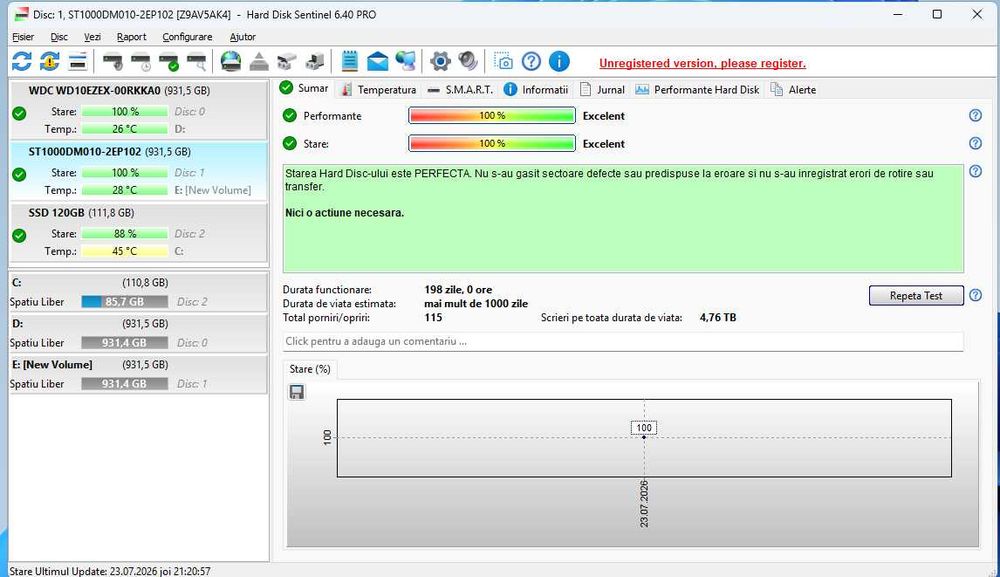Click the gray eject triangle toolbar icon
This screenshot has height=577, width=1000.
coord(259,62)
